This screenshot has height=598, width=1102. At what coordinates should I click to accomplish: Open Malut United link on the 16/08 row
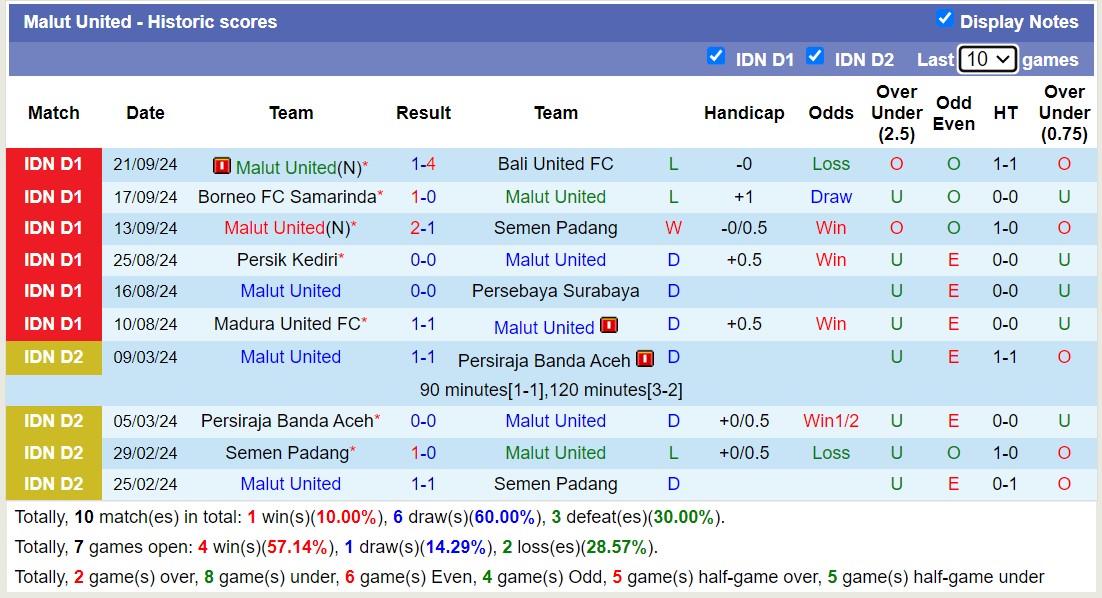coord(290,292)
